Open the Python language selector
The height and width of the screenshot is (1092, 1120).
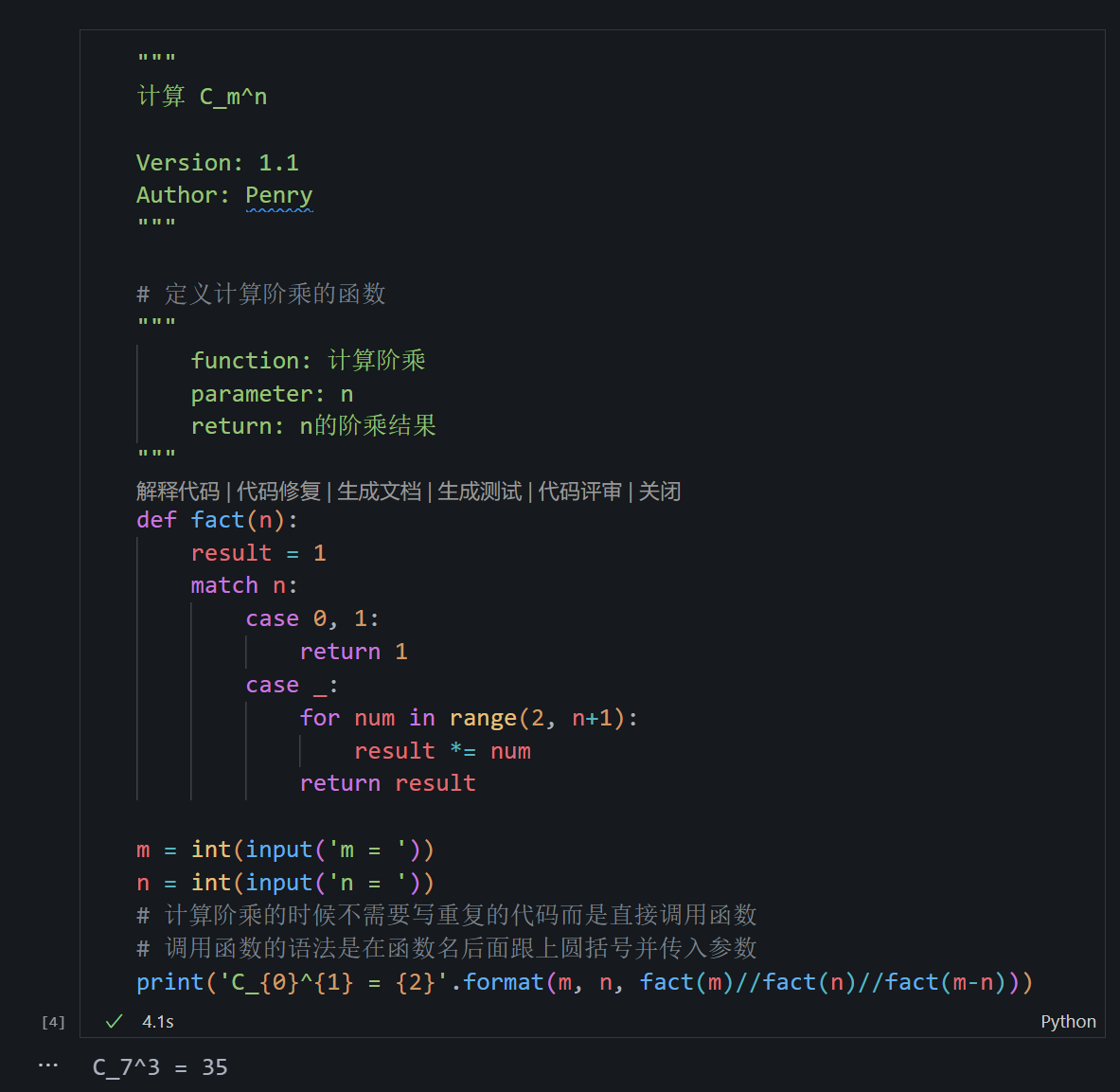[x=1068, y=1021]
